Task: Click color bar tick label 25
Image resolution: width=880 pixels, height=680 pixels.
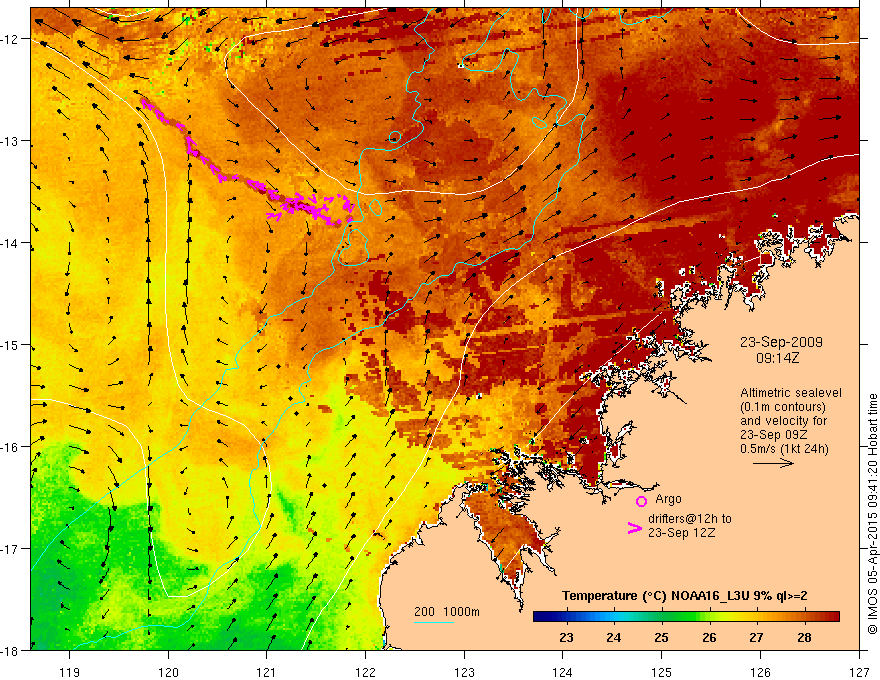Action: pyautogui.click(x=662, y=637)
